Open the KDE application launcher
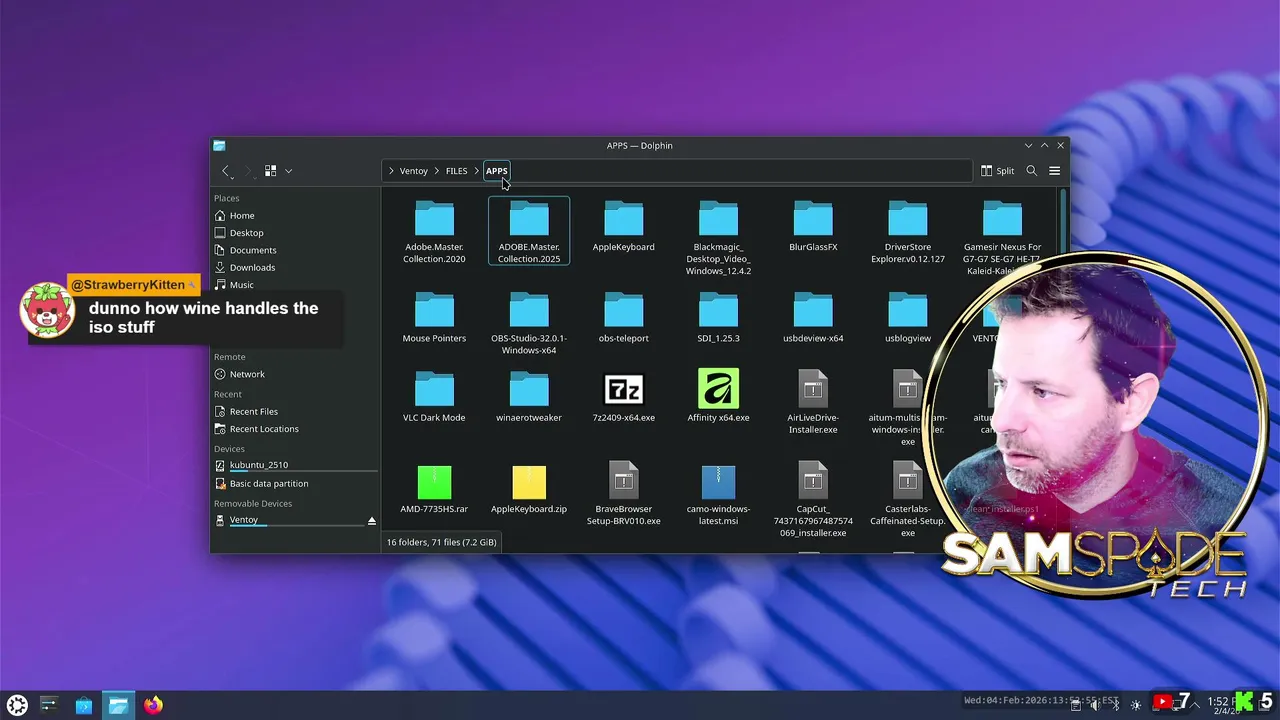The height and width of the screenshot is (720, 1280). pyautogui.click(x=17, y=705)
